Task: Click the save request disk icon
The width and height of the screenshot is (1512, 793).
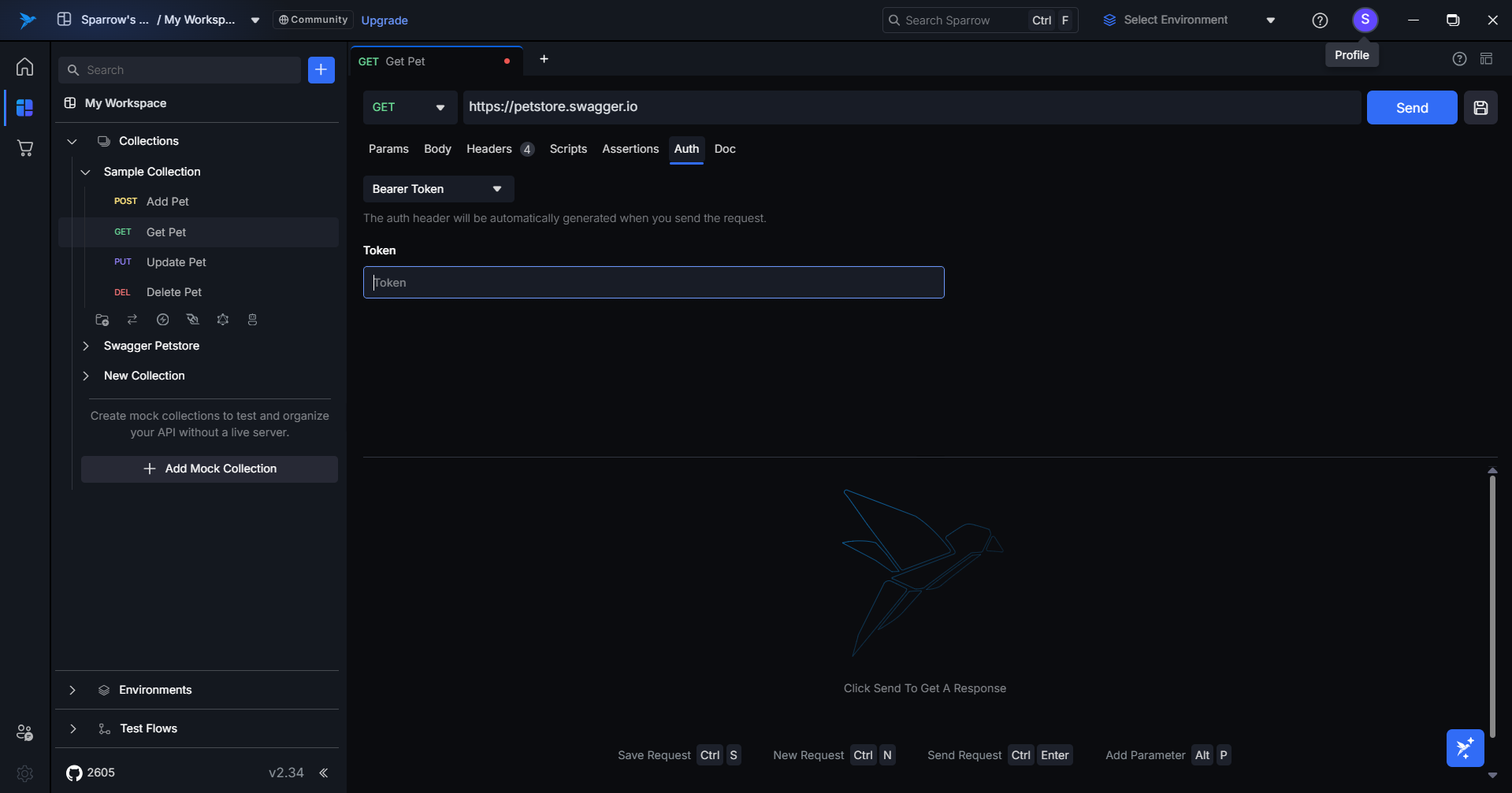Action: pyautogui.click(x=1480, y=108)
